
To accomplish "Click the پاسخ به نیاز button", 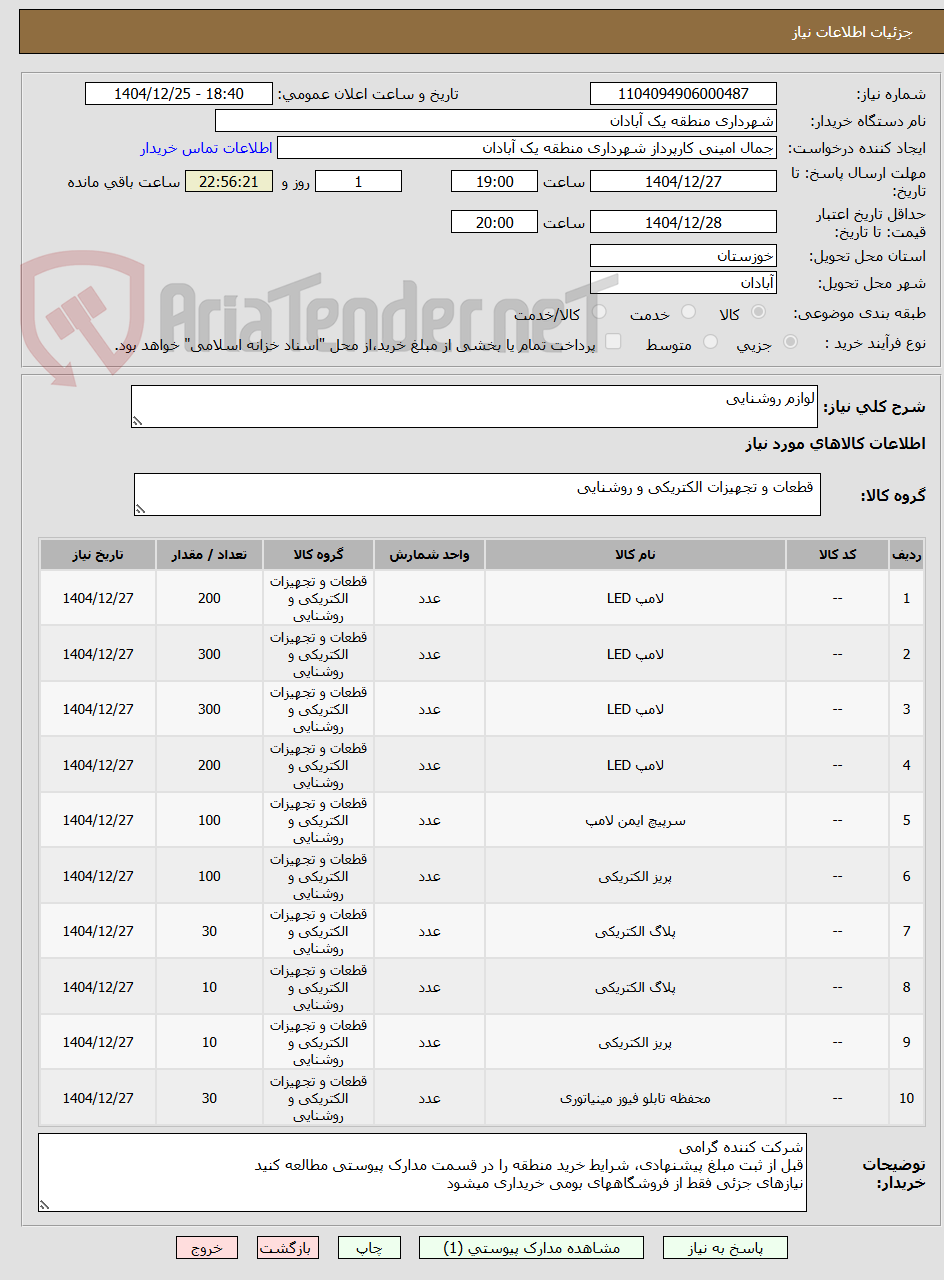I will click(x=725, y=1248).
